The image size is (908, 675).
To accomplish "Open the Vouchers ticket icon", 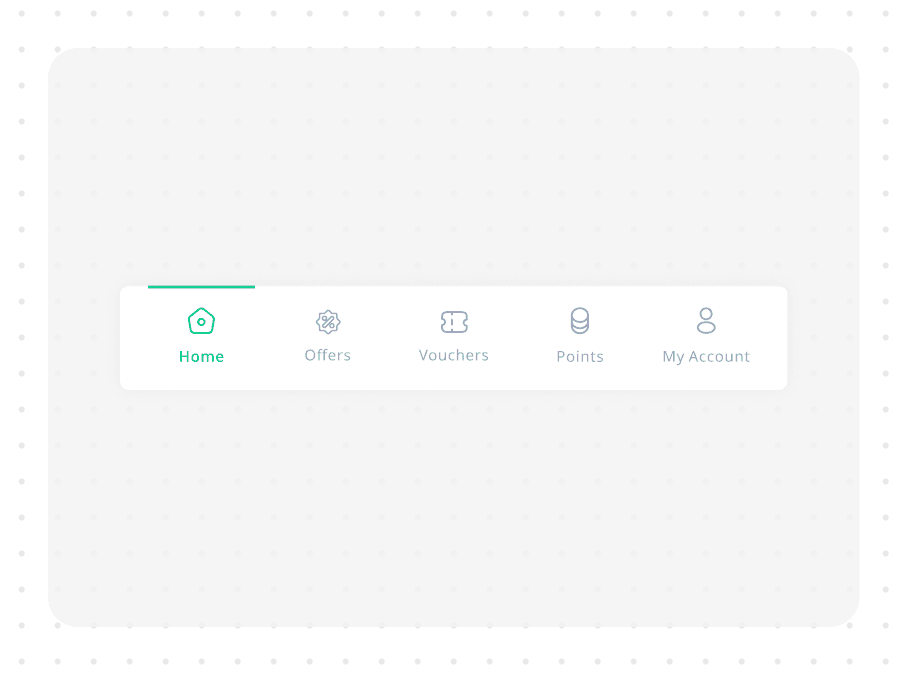I will pos(454,322).
